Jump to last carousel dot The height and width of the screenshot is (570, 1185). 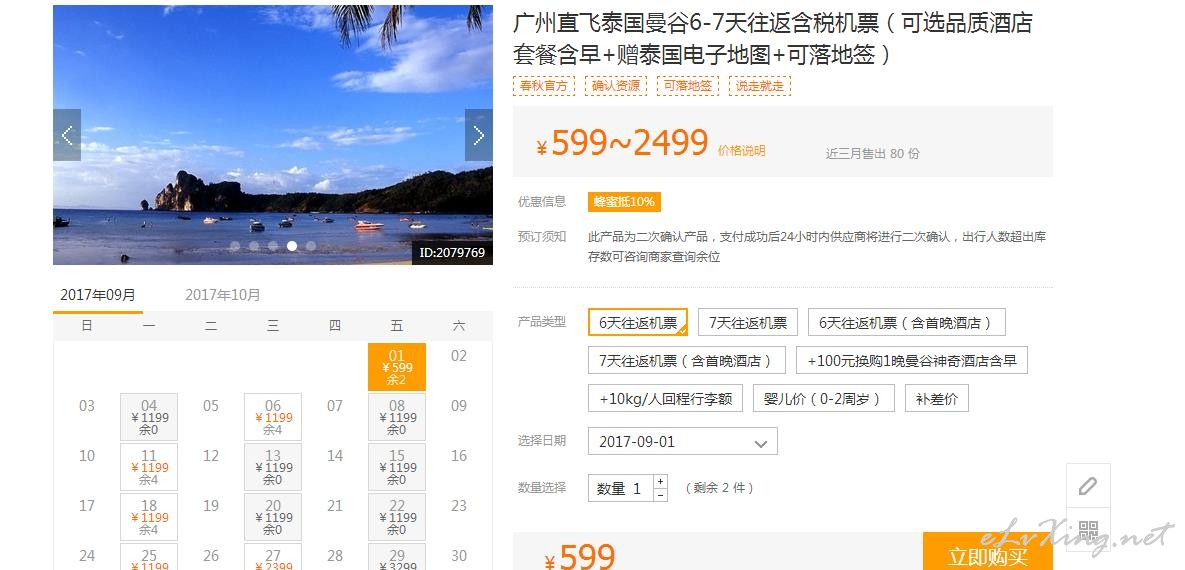pyautogui.click(x=311, y=246)
